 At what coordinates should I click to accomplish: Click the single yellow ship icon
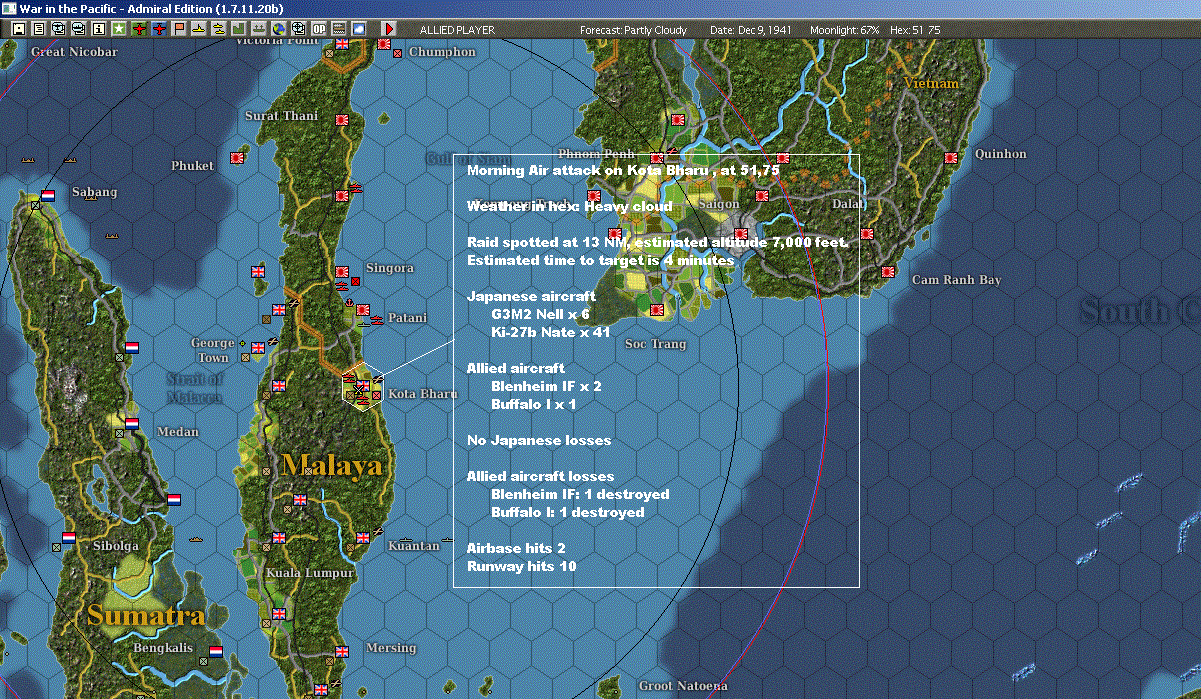coord(199,29)
